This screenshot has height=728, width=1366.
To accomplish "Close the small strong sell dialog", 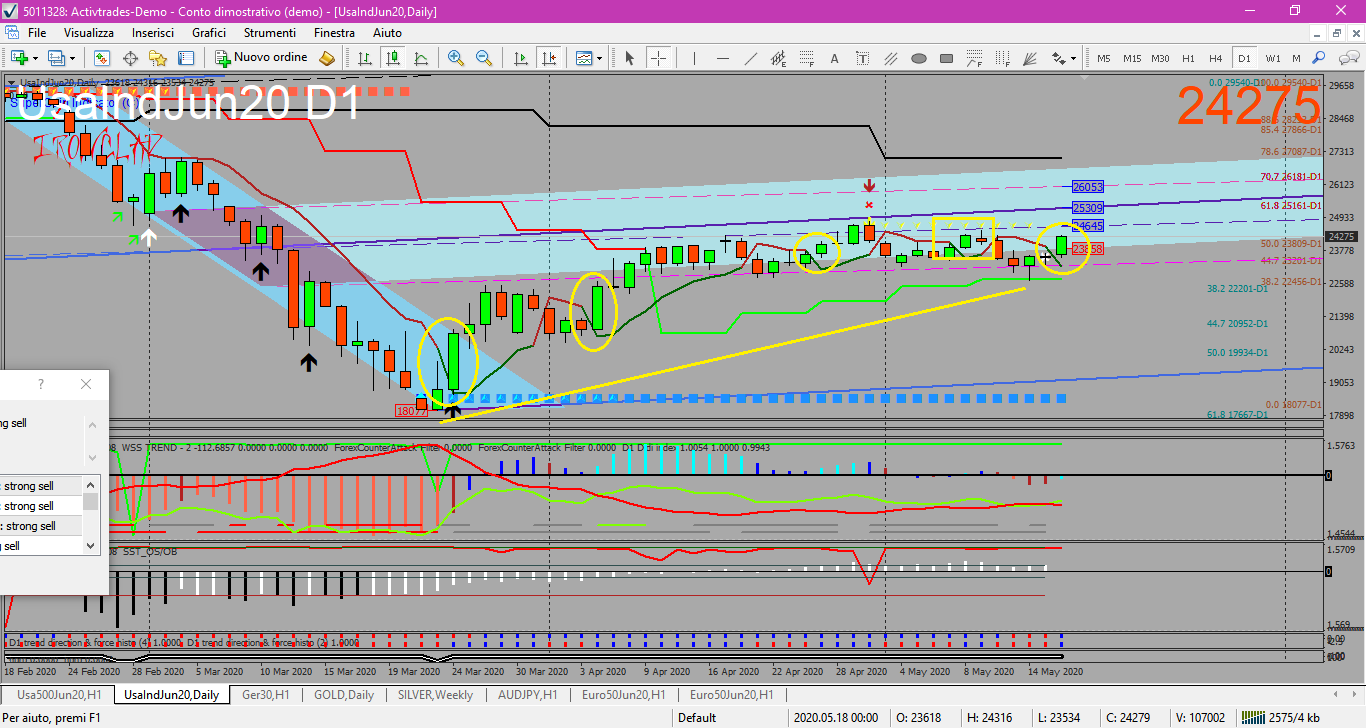I will (x=86, y=384).
